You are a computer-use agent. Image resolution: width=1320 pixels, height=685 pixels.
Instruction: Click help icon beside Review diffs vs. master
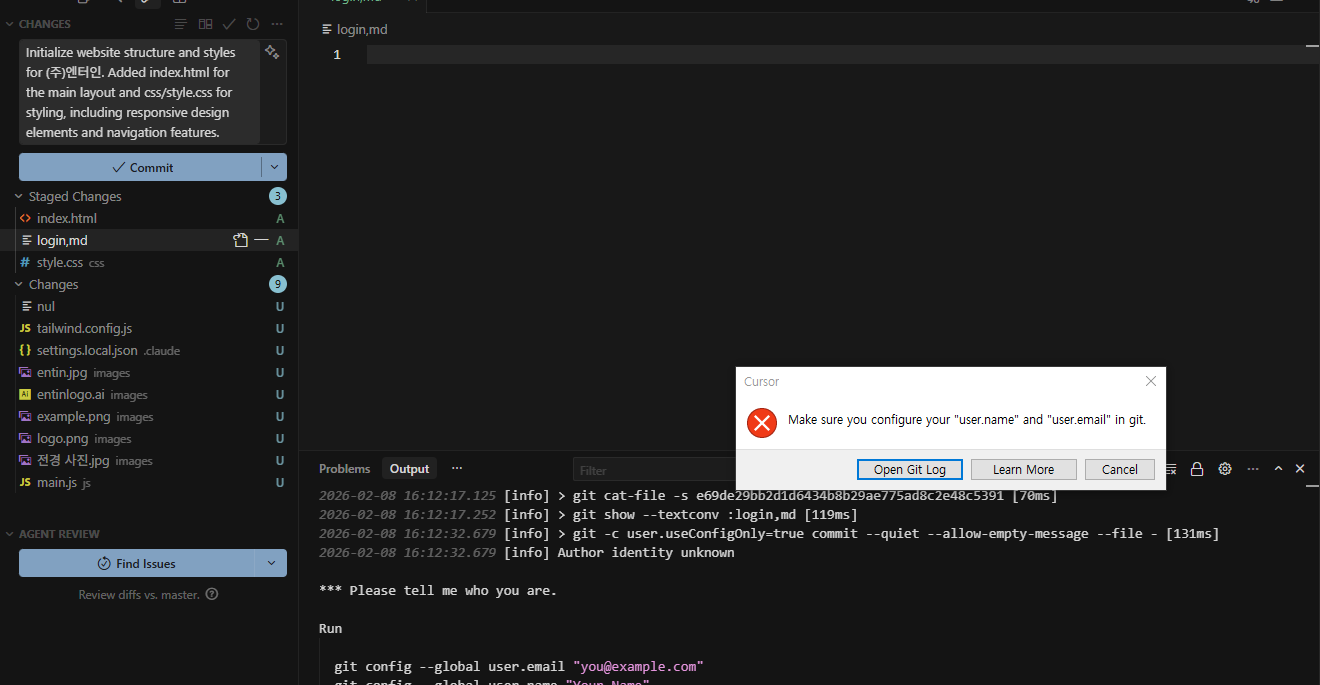(211, 594)
